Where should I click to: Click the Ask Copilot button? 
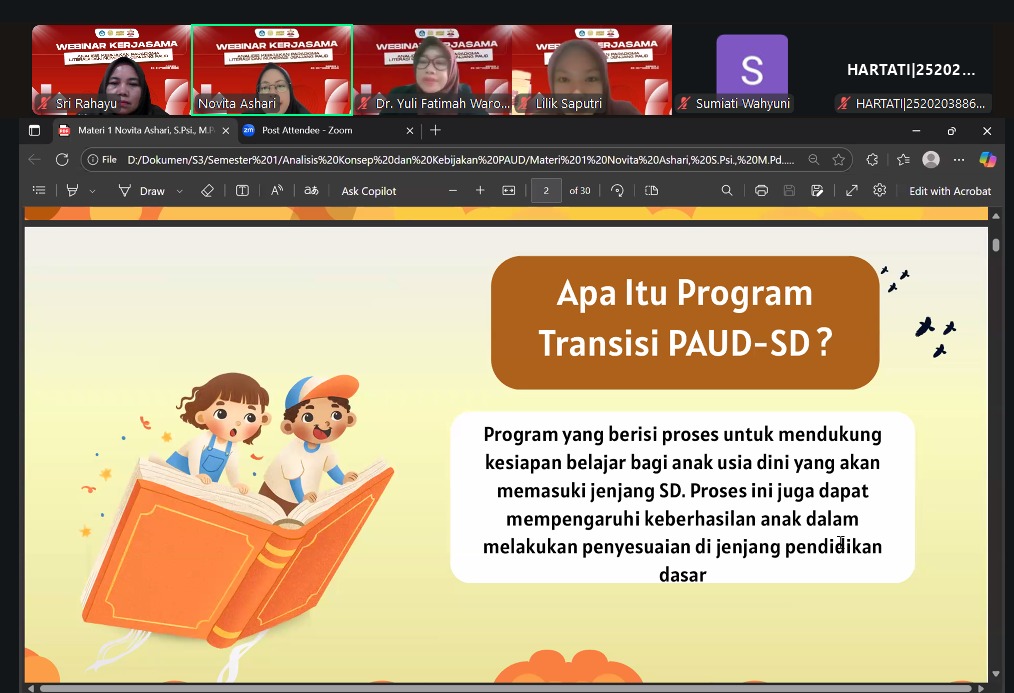[368, 191]
